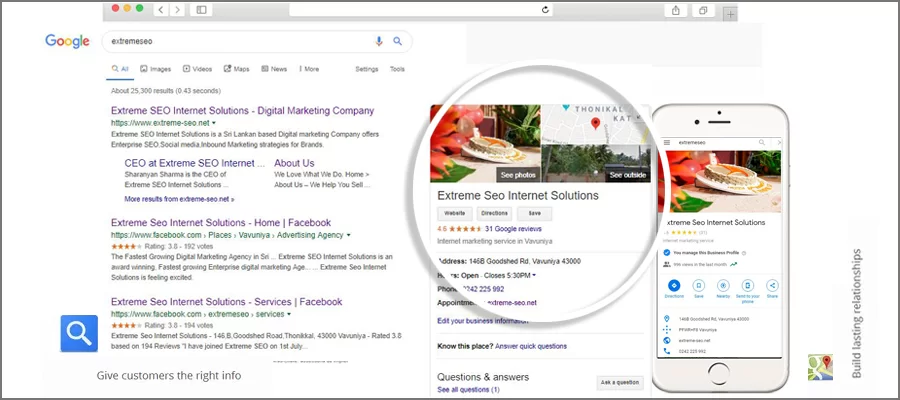Open the See all questions (1) link
Viewport: 900px width, 400px height.
468,390
